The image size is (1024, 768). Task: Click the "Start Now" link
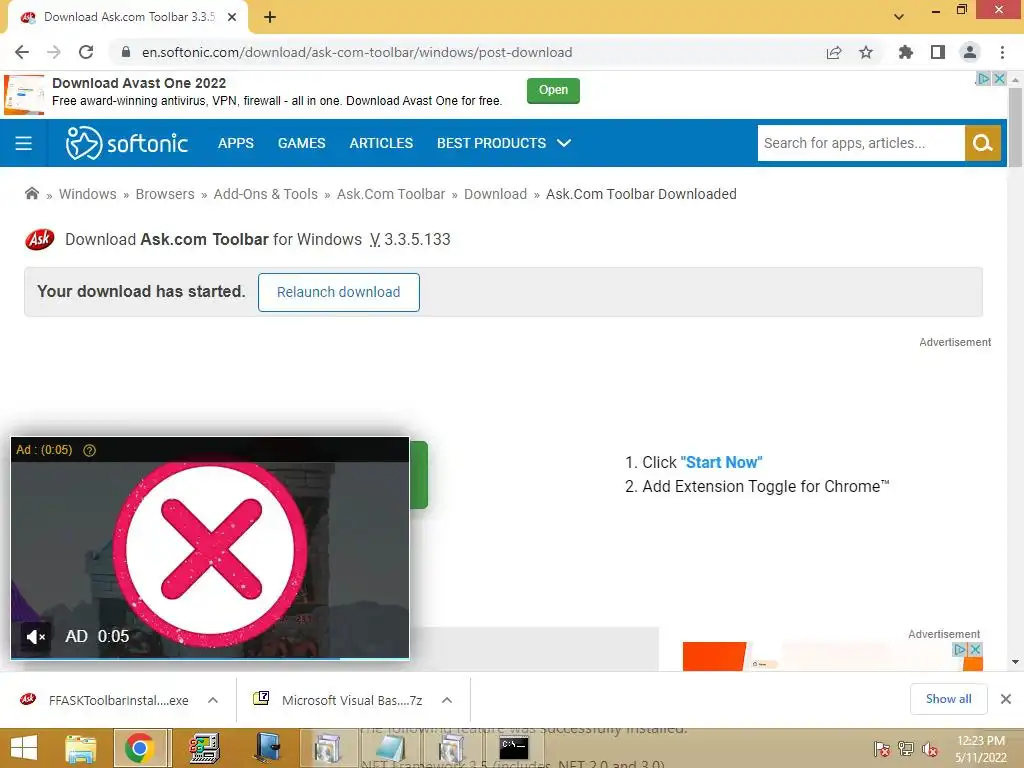[x=721, y=462]
